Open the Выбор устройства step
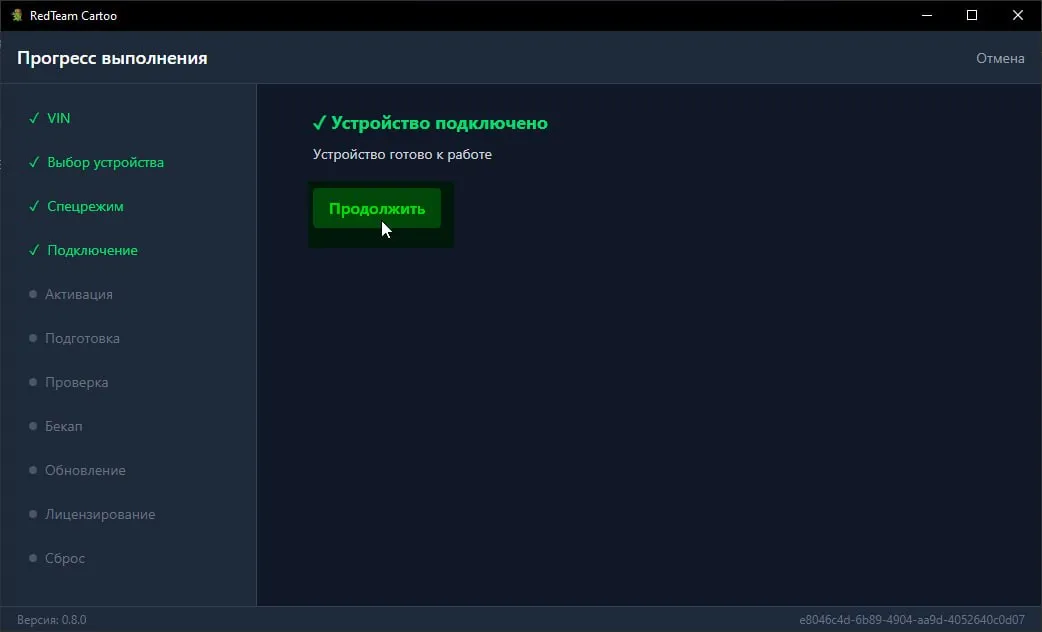This screenshot has height=632, width=1042. click(x=105, y=162)
